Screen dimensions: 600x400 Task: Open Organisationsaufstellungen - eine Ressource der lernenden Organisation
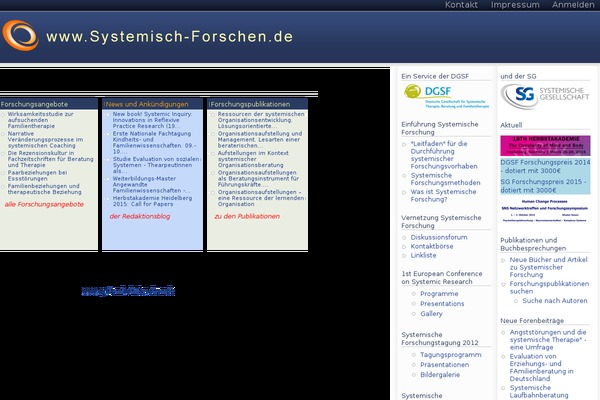261,198
